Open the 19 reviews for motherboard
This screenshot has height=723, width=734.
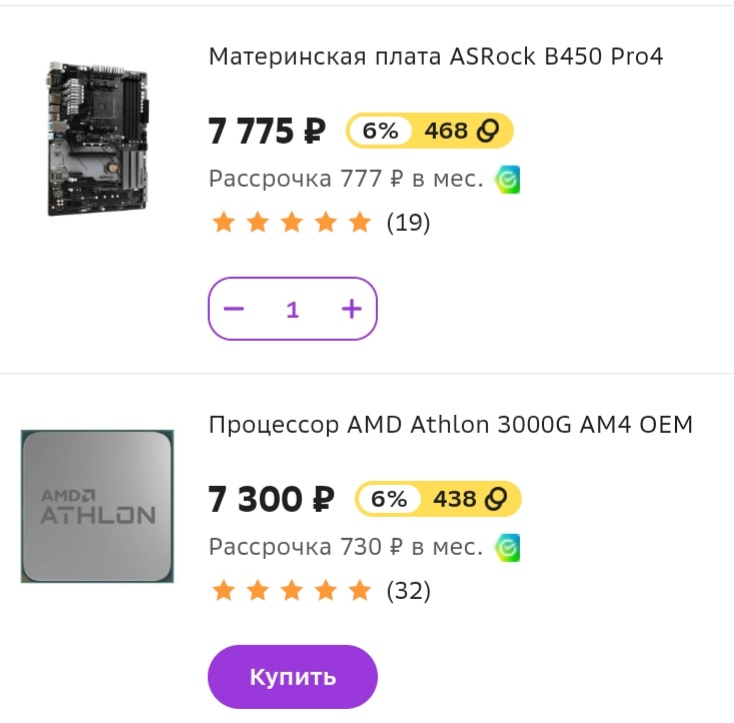click(x=408, y=223)
